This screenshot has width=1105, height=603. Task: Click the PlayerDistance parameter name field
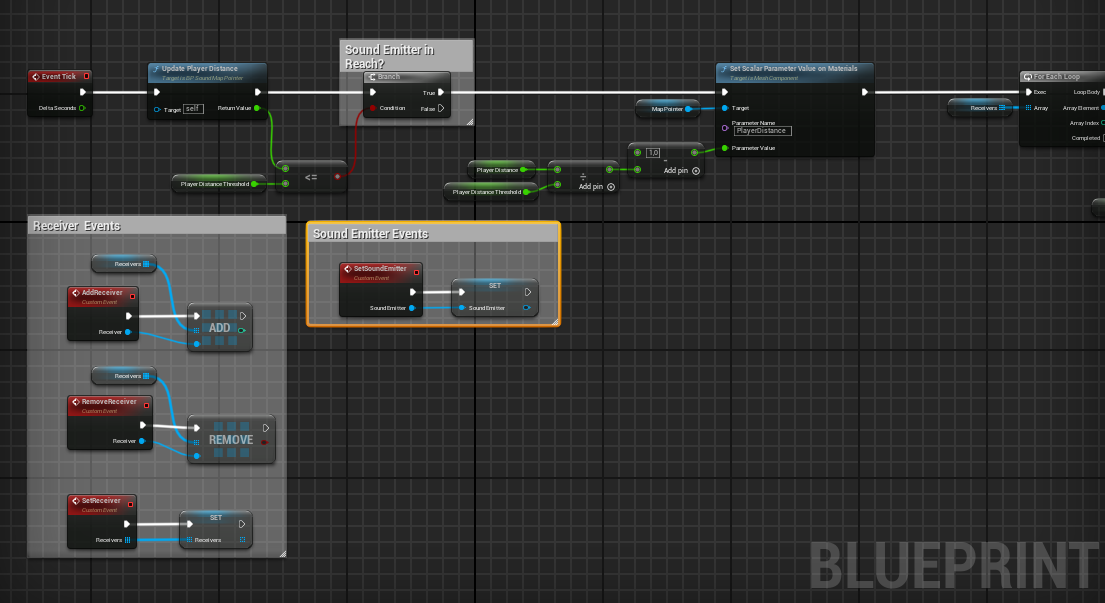point(762,131)
